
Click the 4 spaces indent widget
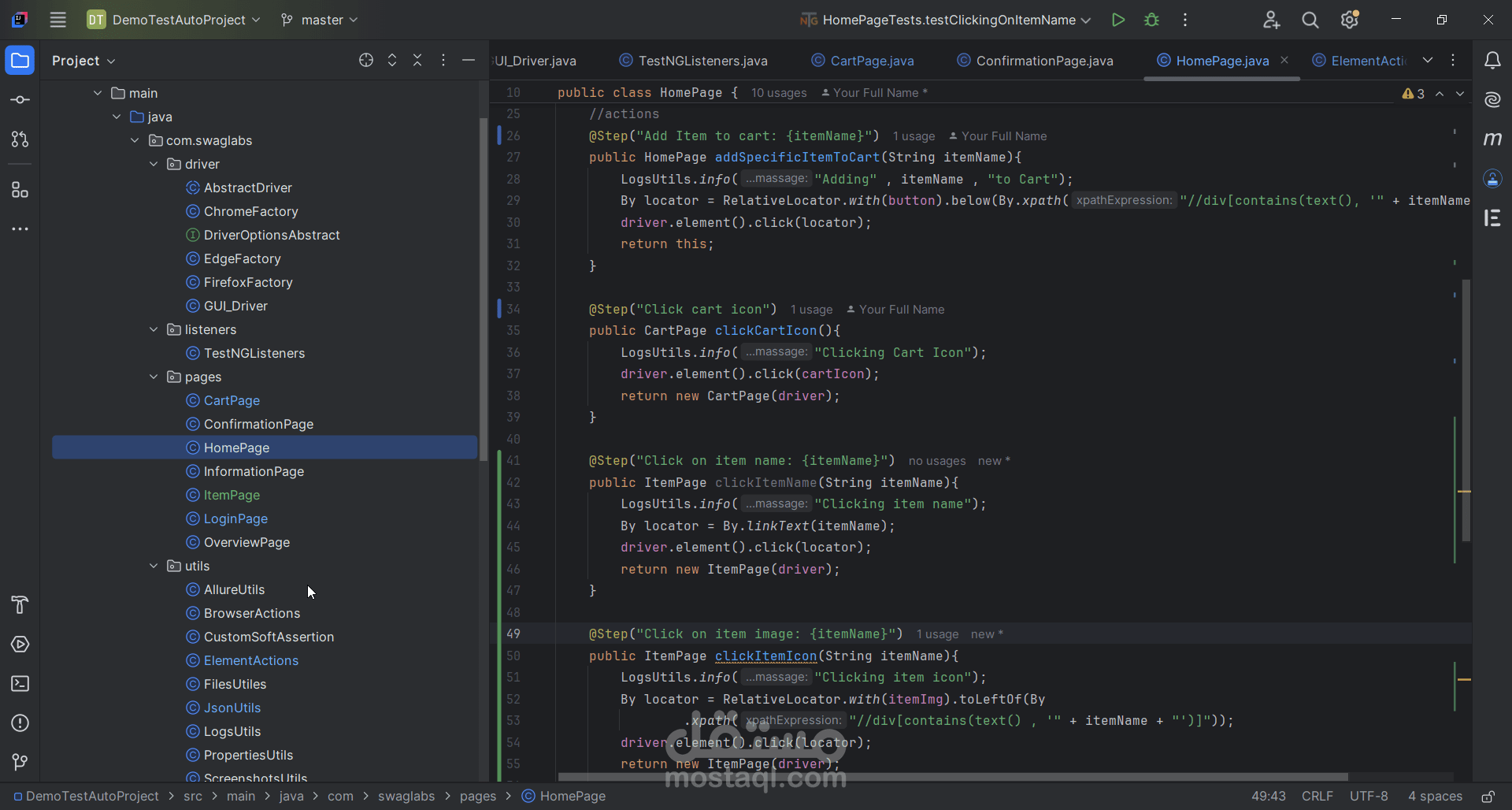[x=1435, y=797]
